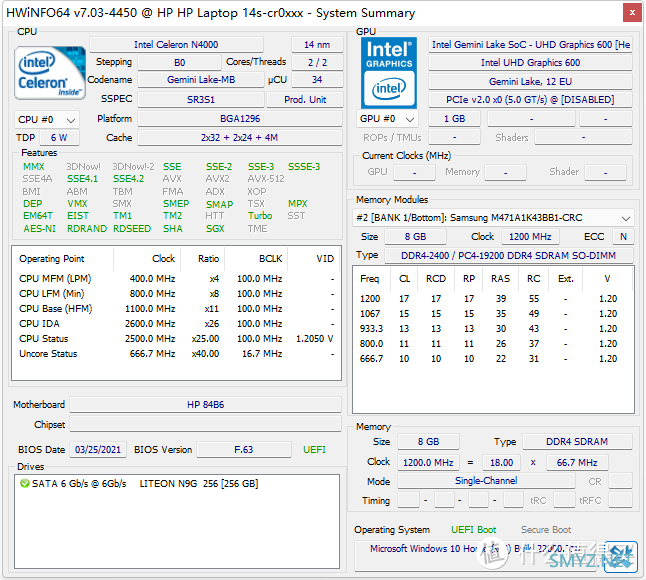The height and width of the screenshot is (580, 646).
Task: Click the Intel Graphics logo
Action: pyautogui.click(x=389, y=73)
